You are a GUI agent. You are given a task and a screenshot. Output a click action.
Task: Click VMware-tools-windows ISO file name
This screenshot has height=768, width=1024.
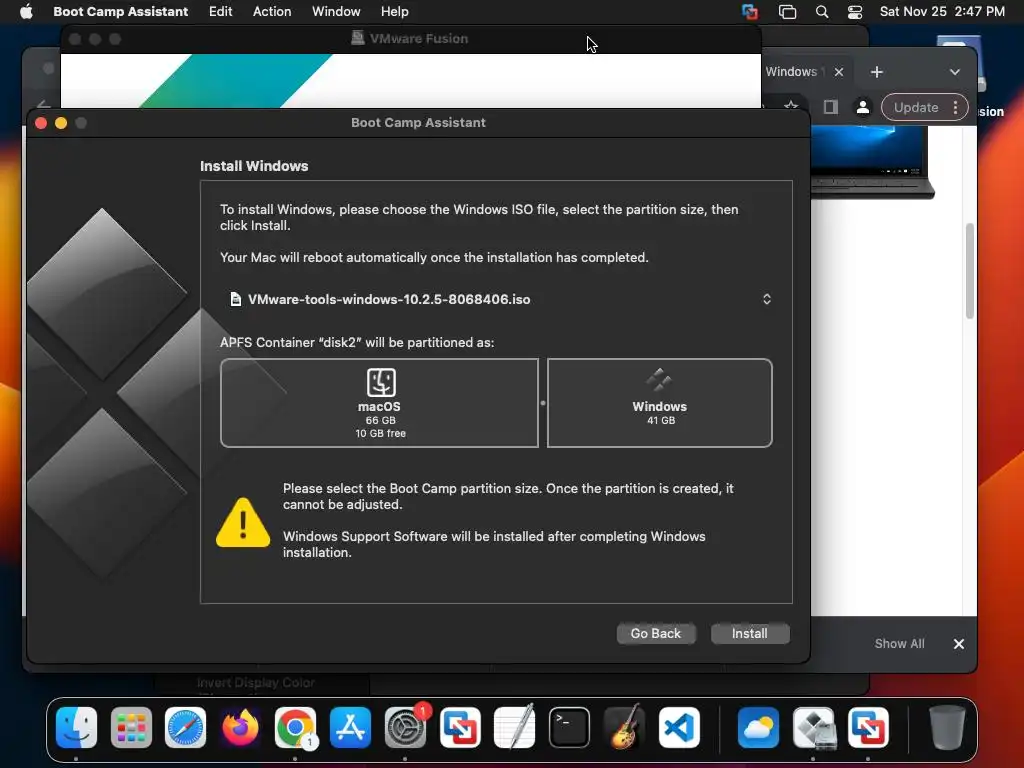tap(389, 299)
